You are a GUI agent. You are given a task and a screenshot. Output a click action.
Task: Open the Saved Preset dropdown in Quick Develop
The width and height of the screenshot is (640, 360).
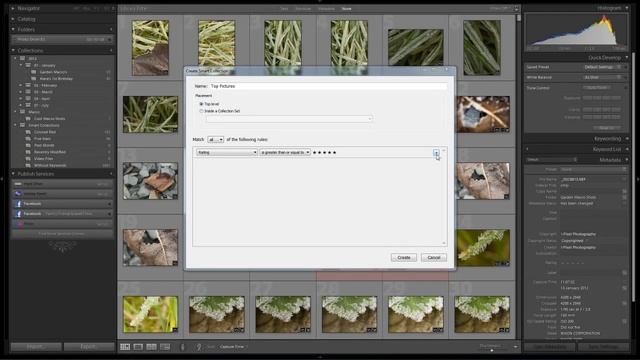603,67
